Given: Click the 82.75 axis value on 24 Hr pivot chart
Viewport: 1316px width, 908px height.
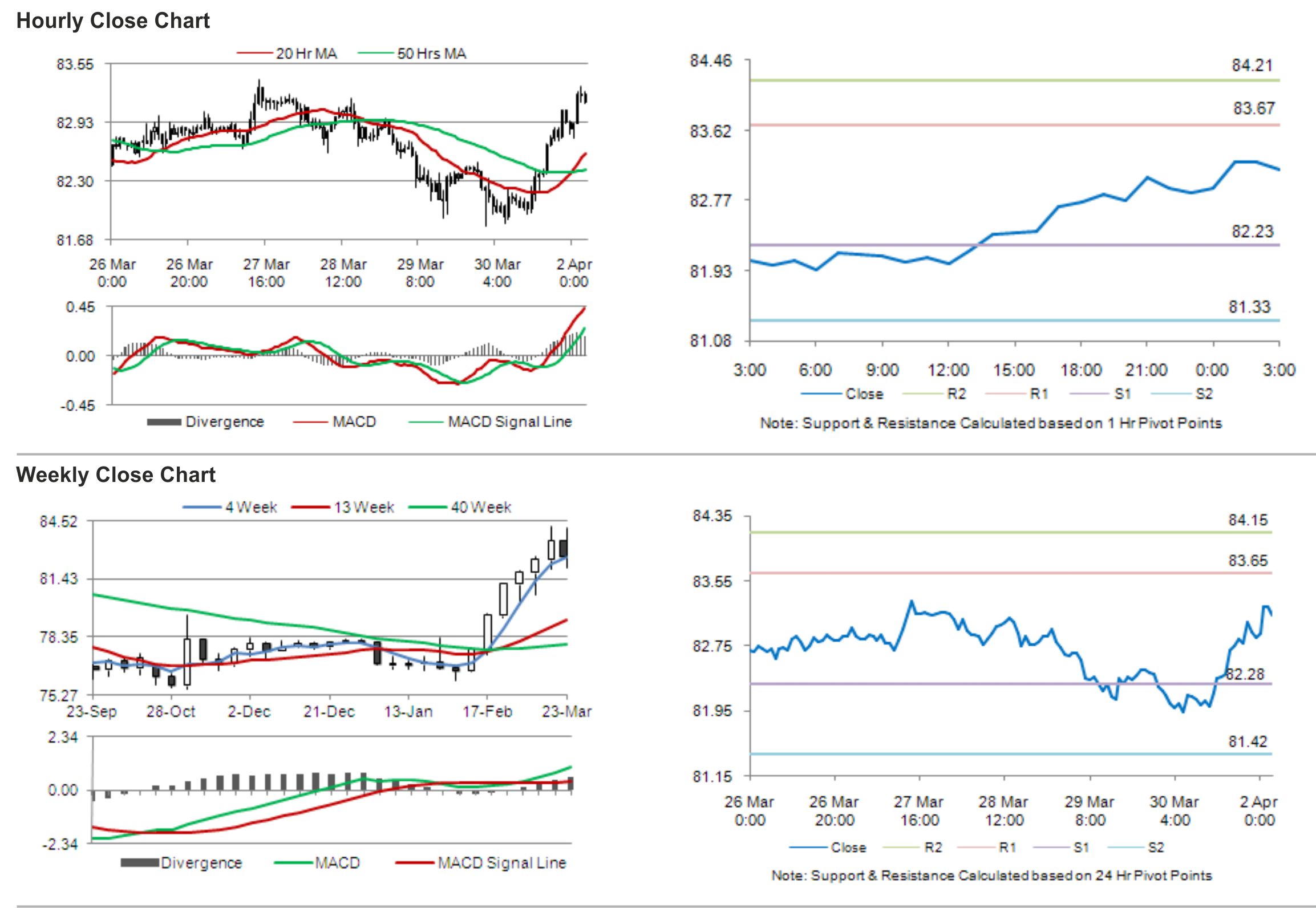Looking at the screenshot, I should [712, 646].
